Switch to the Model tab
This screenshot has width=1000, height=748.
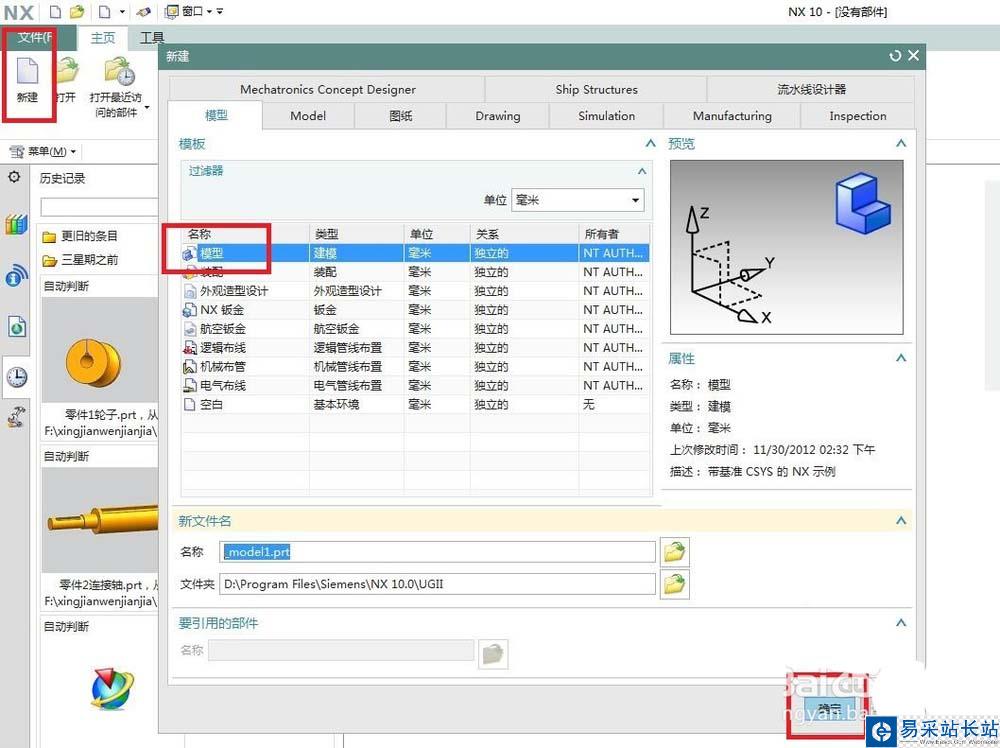click(x=308, y=116)
